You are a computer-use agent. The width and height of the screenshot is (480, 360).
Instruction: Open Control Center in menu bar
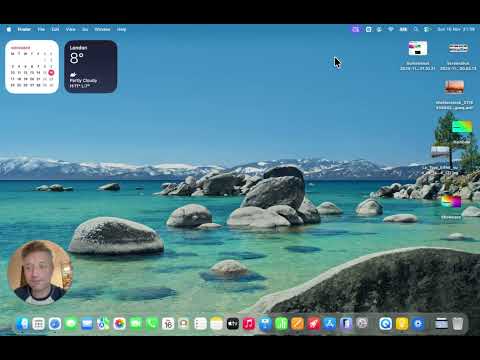click(x=427, y=29)
